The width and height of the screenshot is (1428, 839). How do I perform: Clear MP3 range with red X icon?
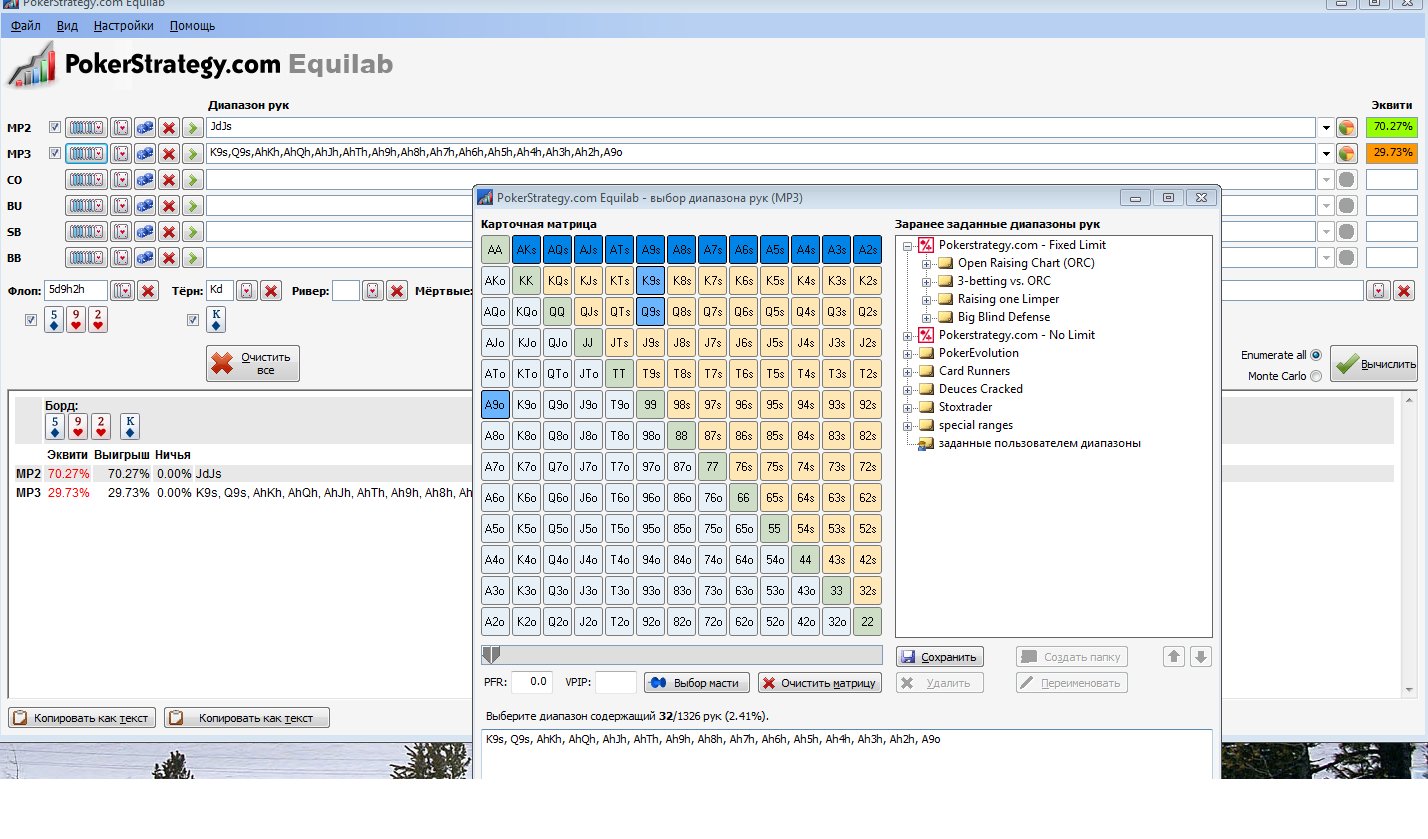click(x=169, y=154)
